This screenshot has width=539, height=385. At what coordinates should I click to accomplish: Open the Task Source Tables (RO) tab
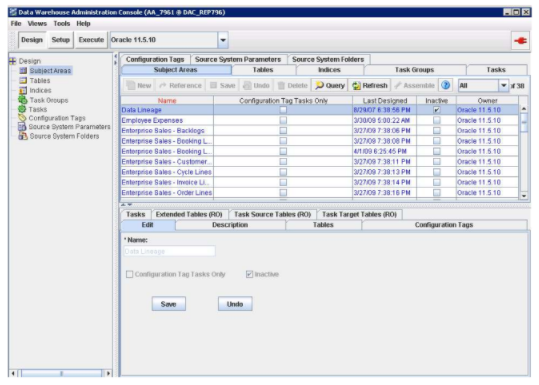[272, 214]
